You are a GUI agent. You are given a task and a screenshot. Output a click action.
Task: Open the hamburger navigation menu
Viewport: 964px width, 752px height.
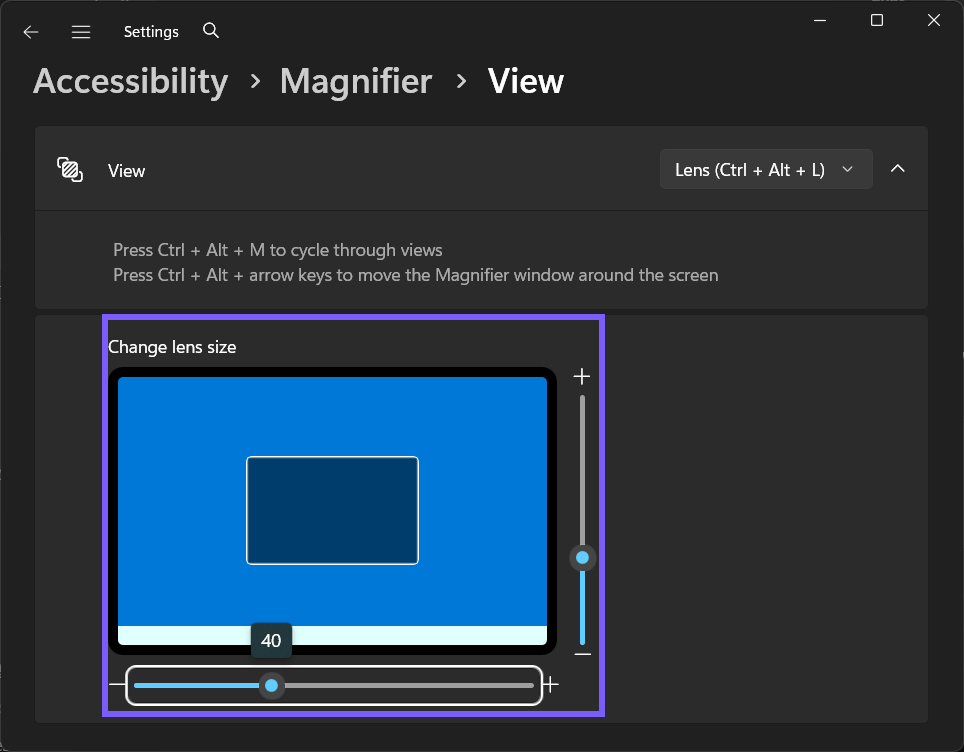click(x=81, y=32)
